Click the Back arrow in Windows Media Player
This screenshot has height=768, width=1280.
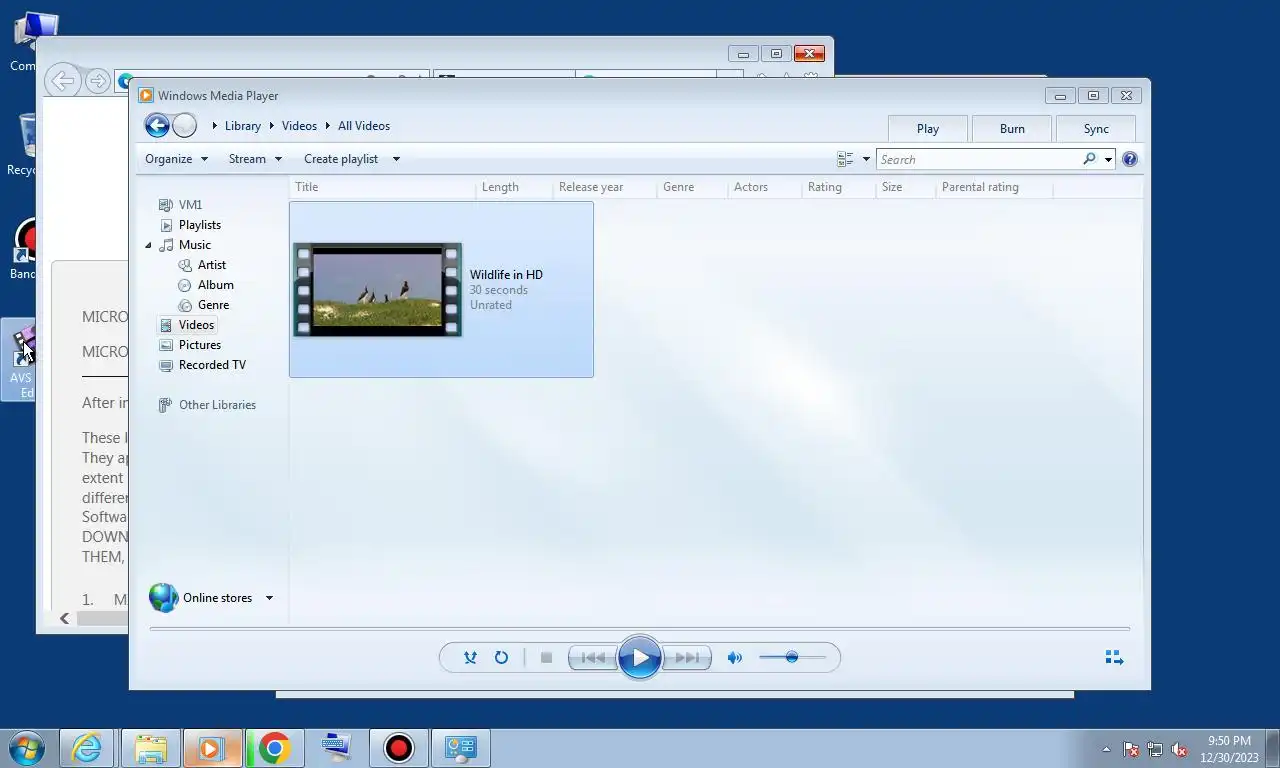[x=157, y=125]
